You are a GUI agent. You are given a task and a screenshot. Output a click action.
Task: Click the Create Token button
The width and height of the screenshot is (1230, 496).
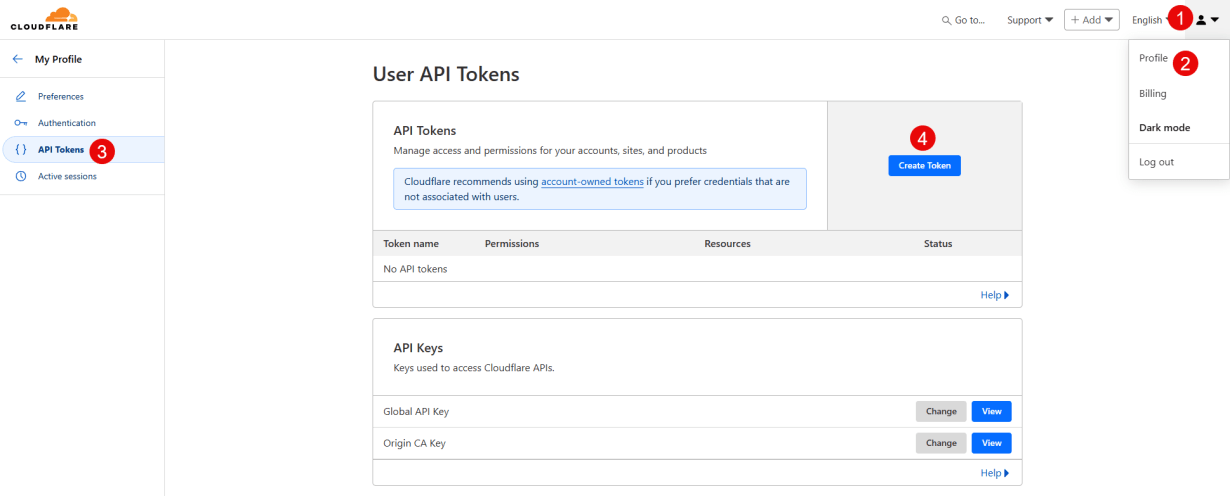pyautogui.click(x=924, y=165)
